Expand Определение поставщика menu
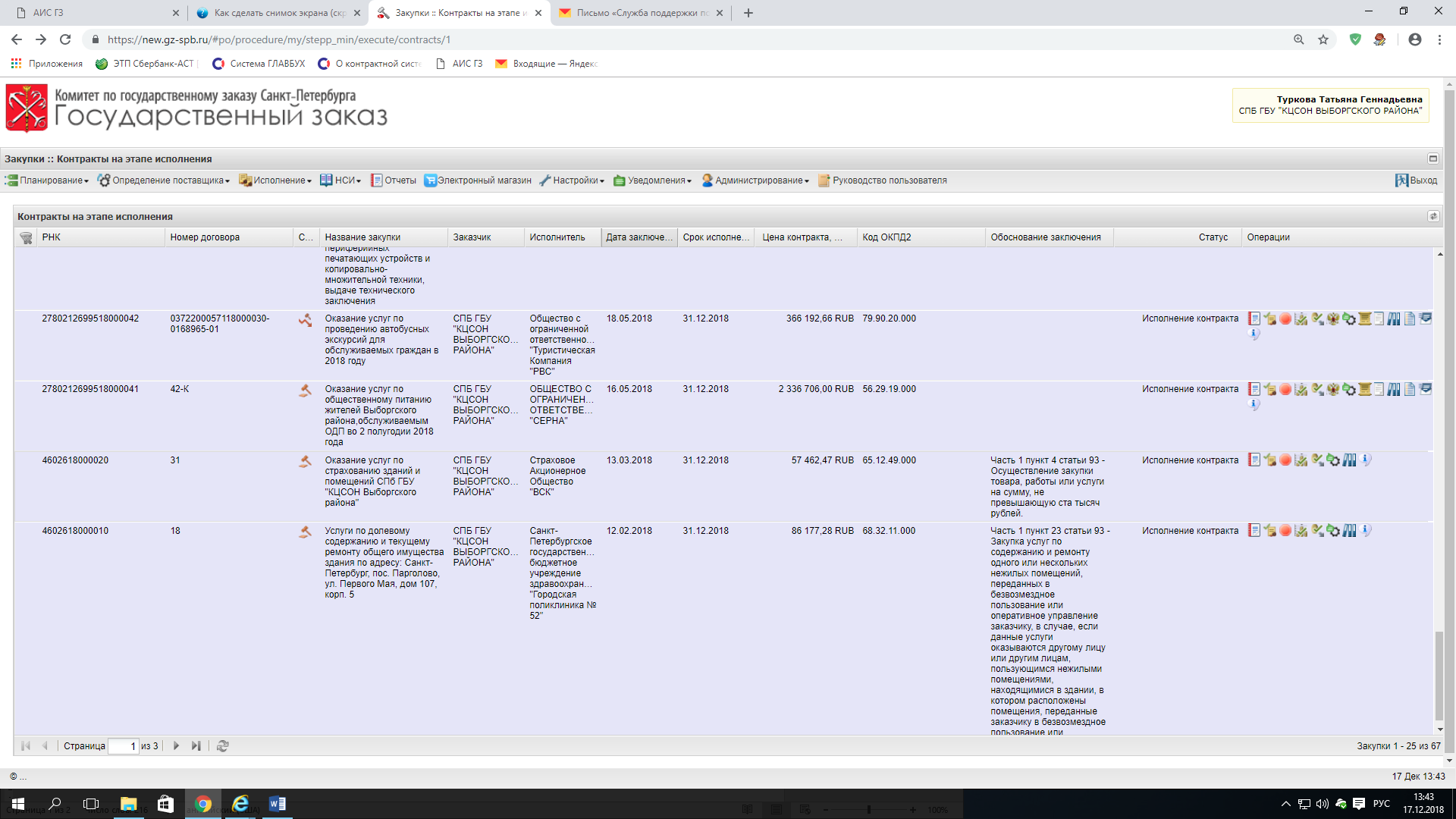 point(164,180)
